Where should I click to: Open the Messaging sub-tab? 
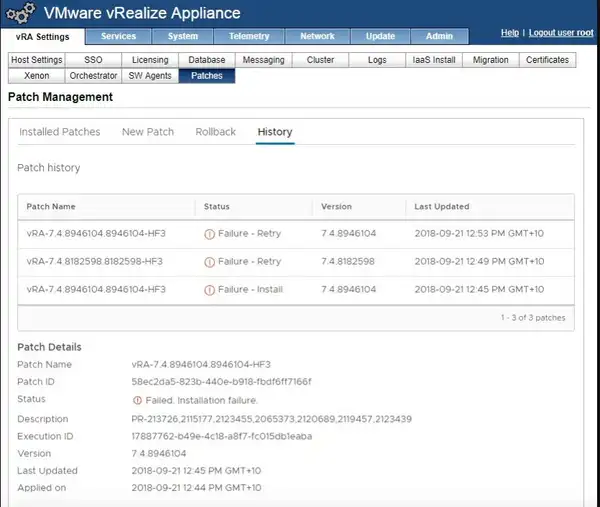coord(264,60)
